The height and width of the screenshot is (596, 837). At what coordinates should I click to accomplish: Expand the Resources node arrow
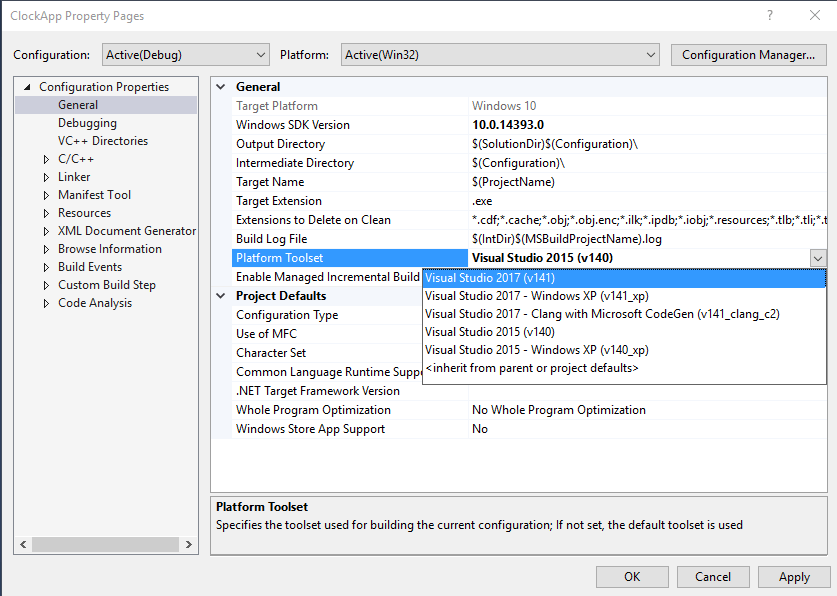point(46,213)
